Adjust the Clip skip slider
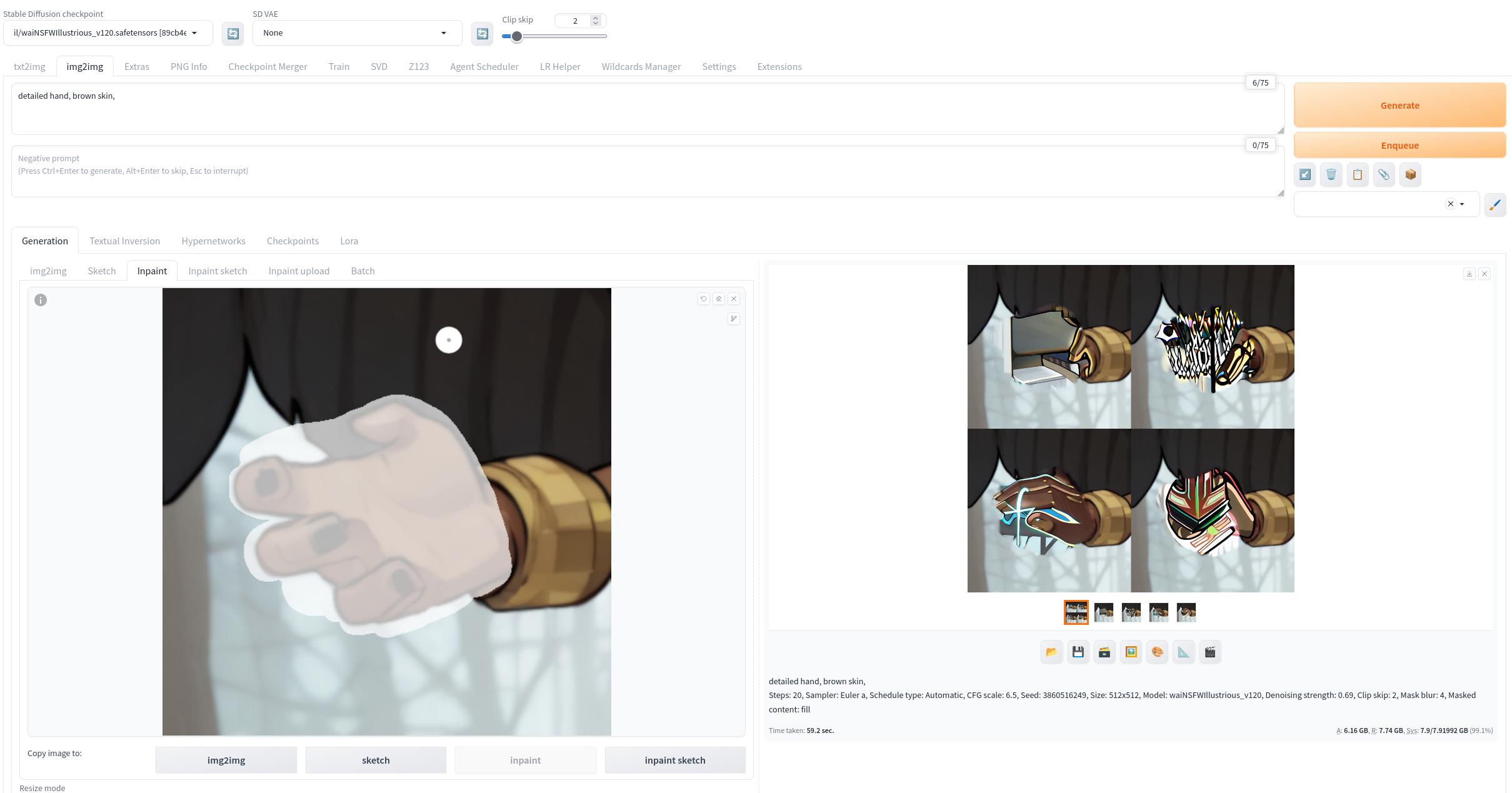This screenshot has width=1512, height=793. pos(516,36)
